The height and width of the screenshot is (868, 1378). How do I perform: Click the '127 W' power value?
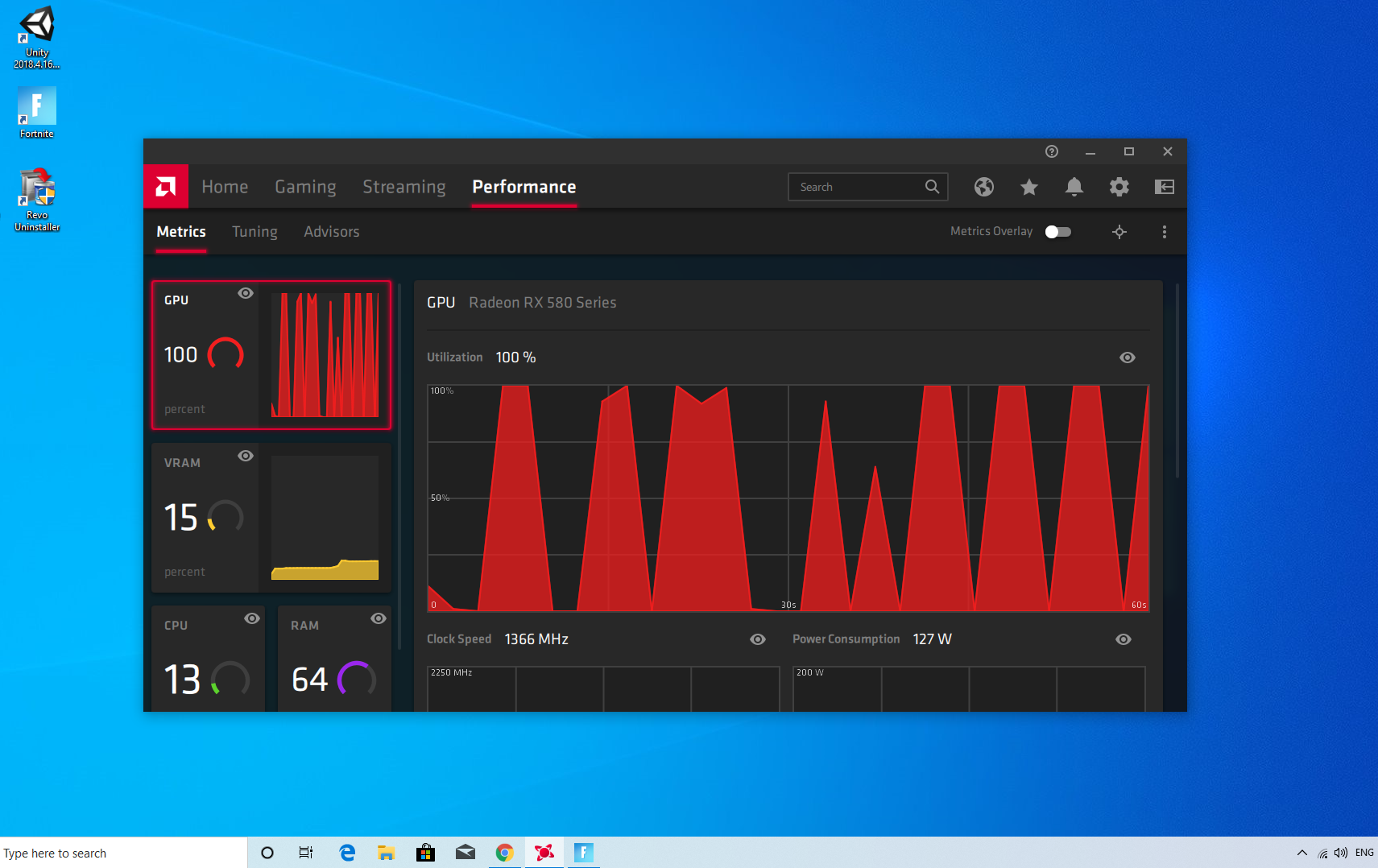coord(932,639)
